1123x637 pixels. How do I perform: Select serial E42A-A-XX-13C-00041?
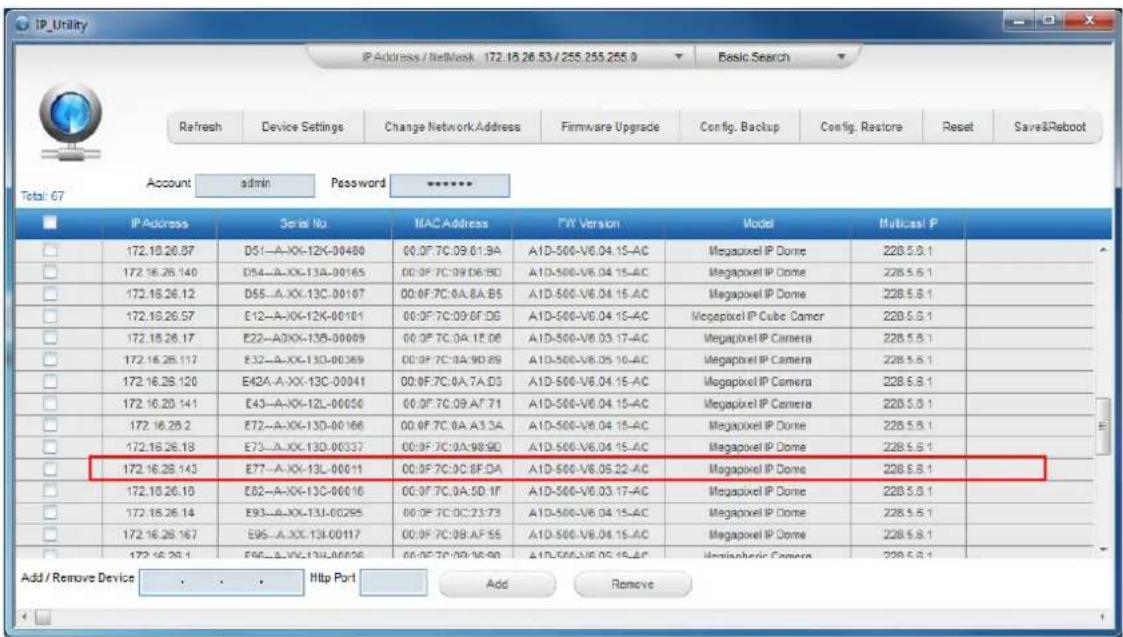(x=304, y=382)
